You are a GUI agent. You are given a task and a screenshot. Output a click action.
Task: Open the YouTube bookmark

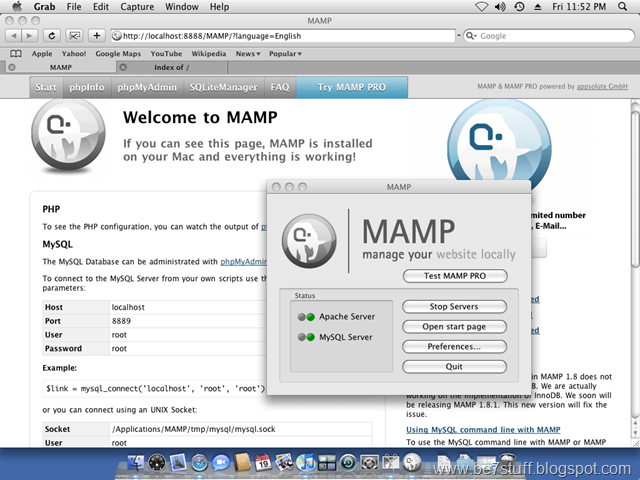click(x=166, y=53)
